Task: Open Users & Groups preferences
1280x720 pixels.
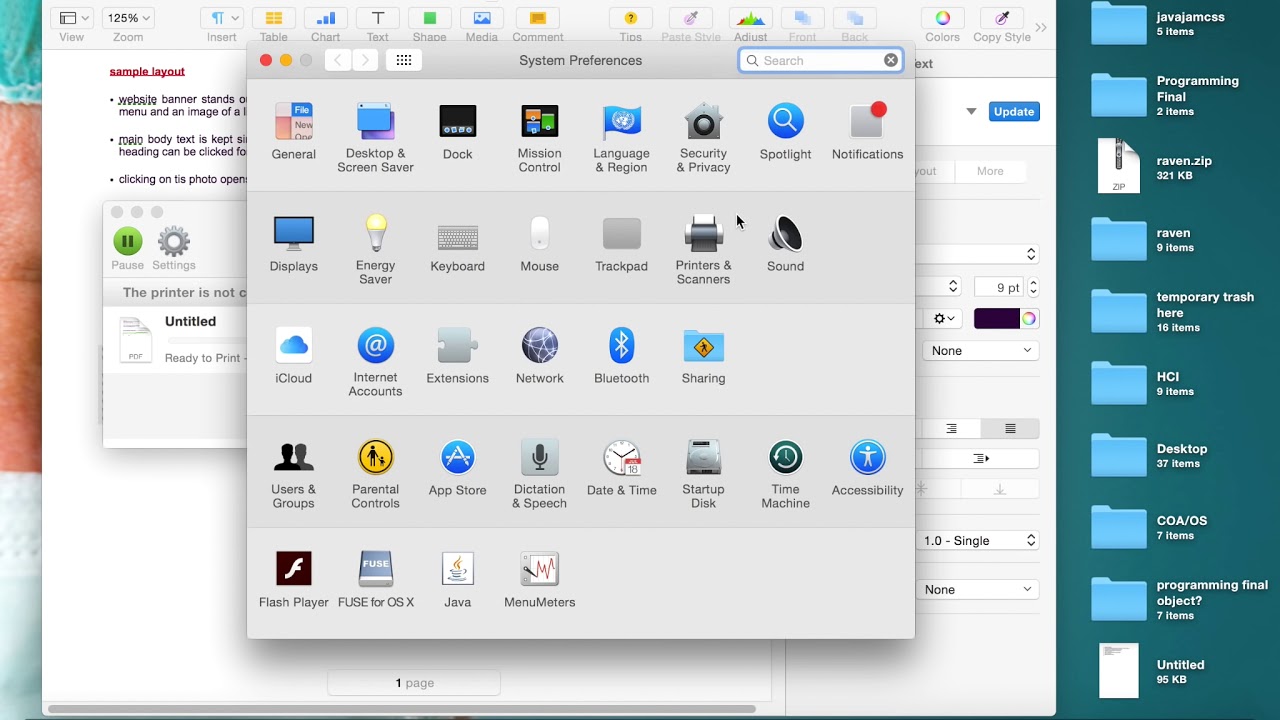Action: (x=294, y=473)
